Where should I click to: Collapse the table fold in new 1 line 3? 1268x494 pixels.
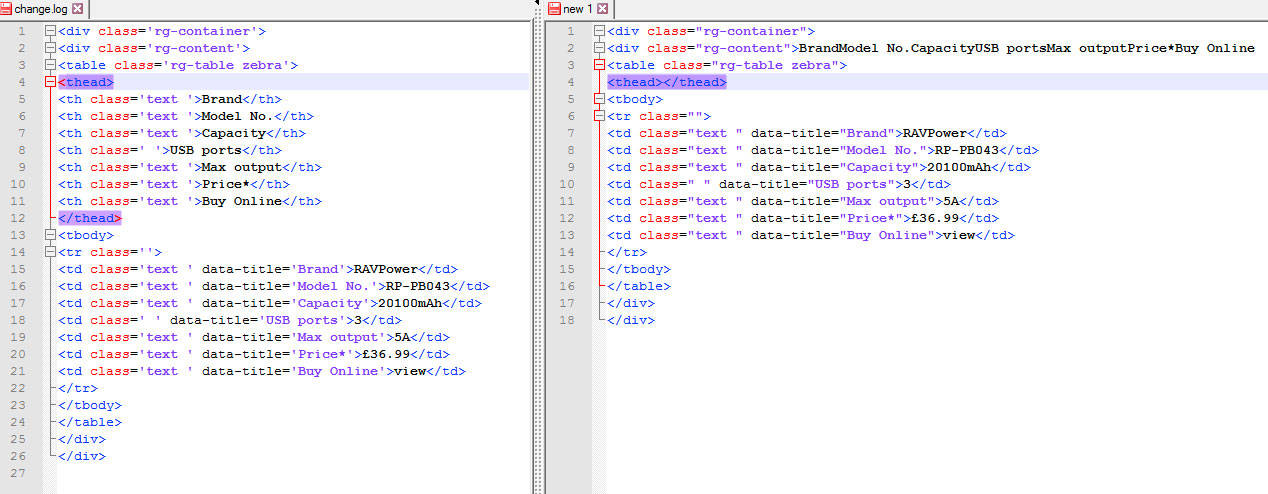(599, 65)
